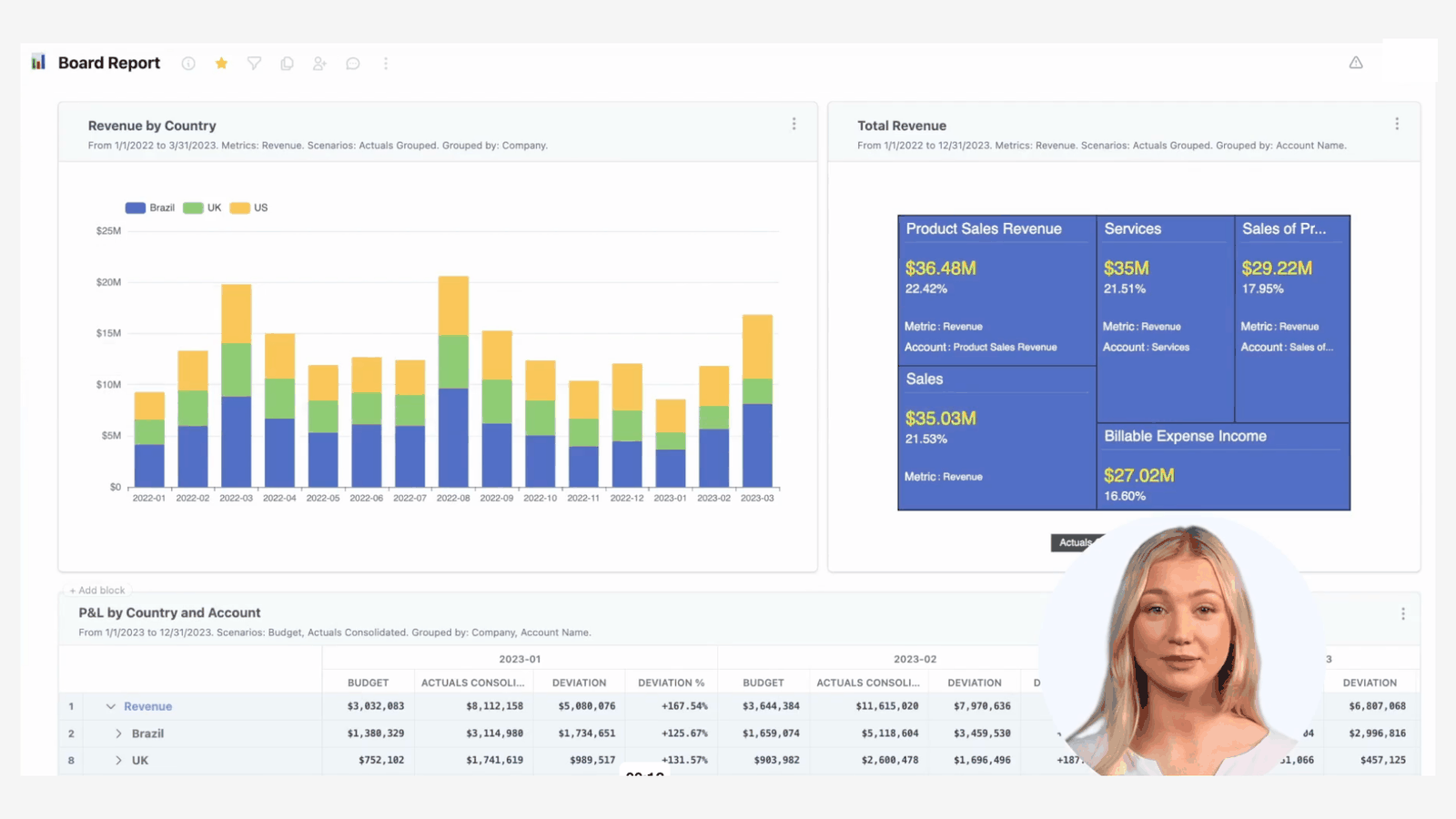The image size is (1456, 819).
Task: Open Revenue by Country block options menu
Action: pyautogui.click(x=794, y=124)
